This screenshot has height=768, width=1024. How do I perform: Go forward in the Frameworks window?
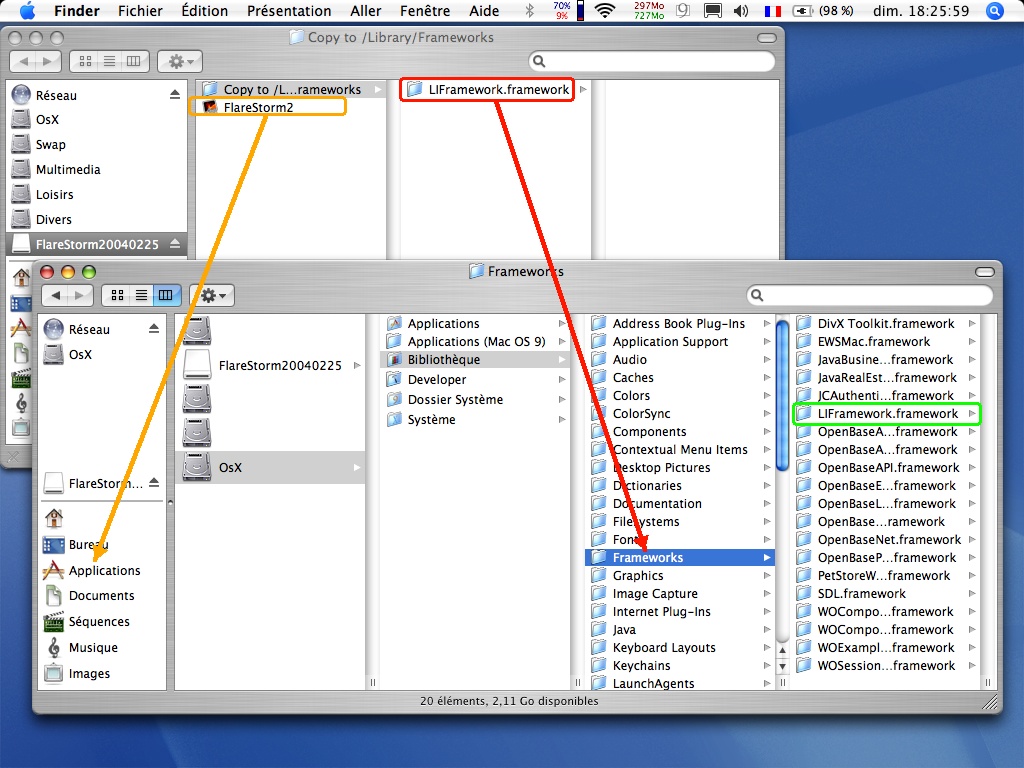pyautogui.click(x=80, y=295)
